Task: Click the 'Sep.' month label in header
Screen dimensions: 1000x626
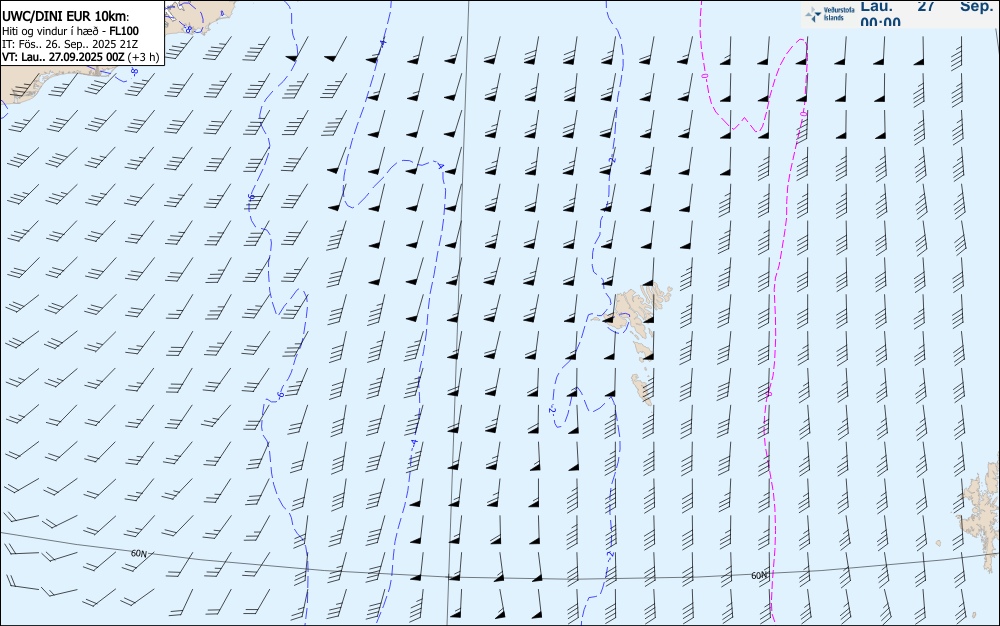Action: click(x=977, y=6)
